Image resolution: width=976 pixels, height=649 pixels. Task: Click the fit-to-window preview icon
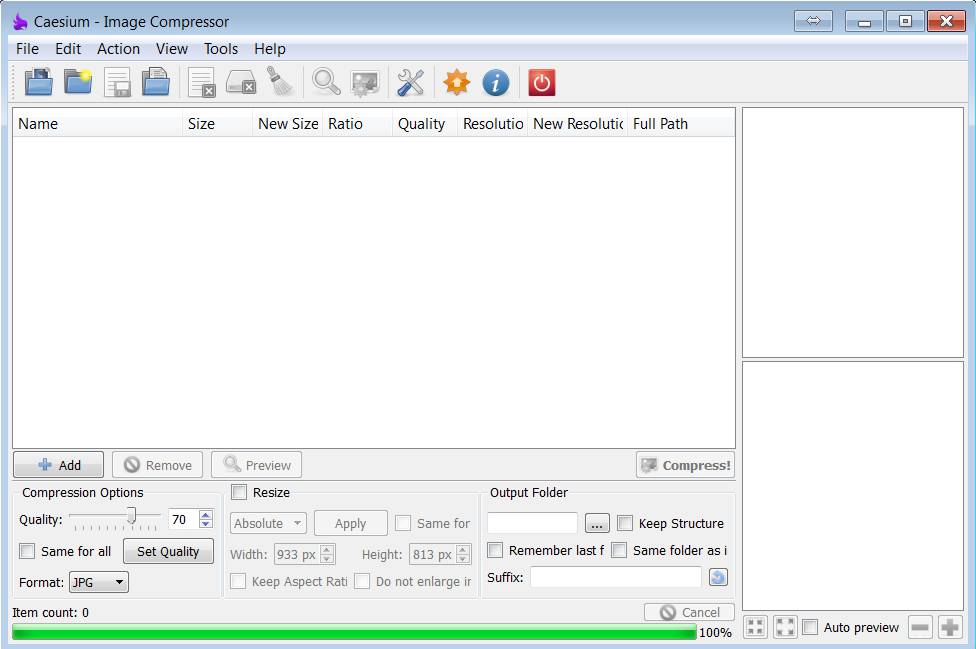756,627
